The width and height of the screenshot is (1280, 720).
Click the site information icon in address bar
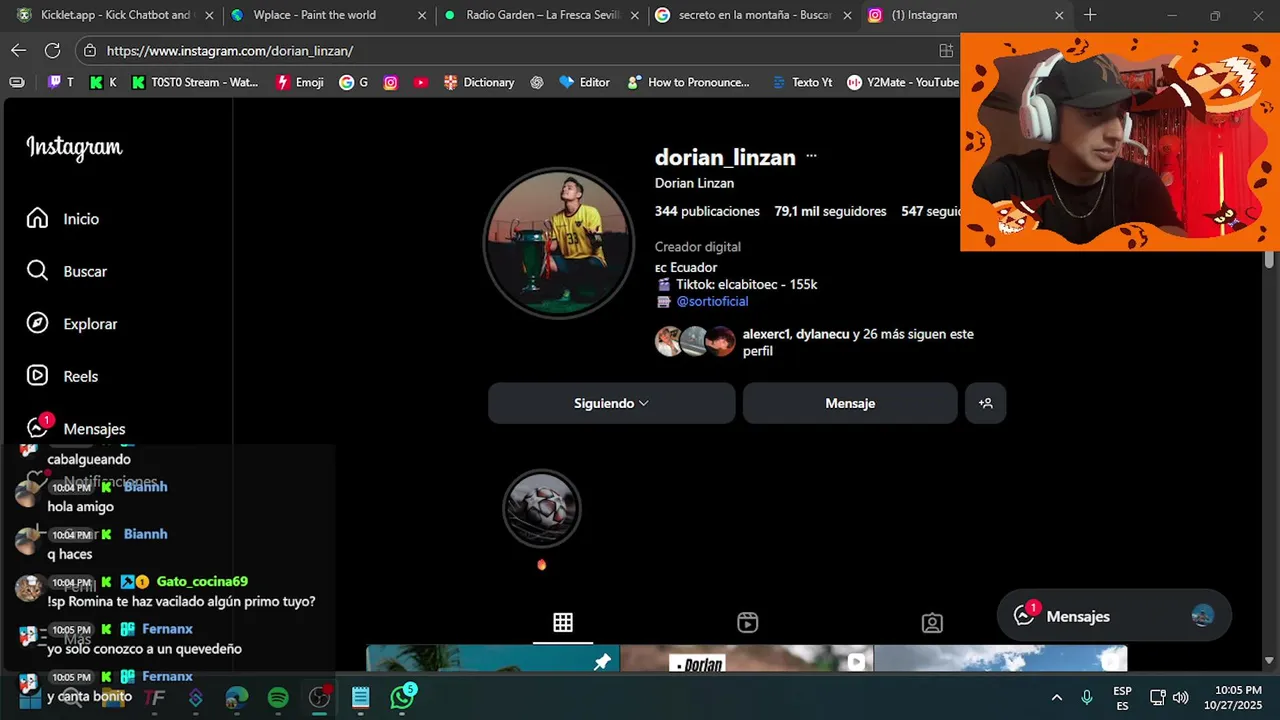[90, 50]
